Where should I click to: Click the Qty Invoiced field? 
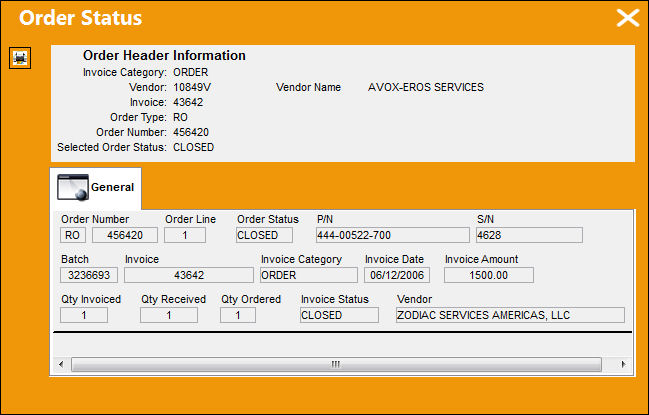[84, 315]
